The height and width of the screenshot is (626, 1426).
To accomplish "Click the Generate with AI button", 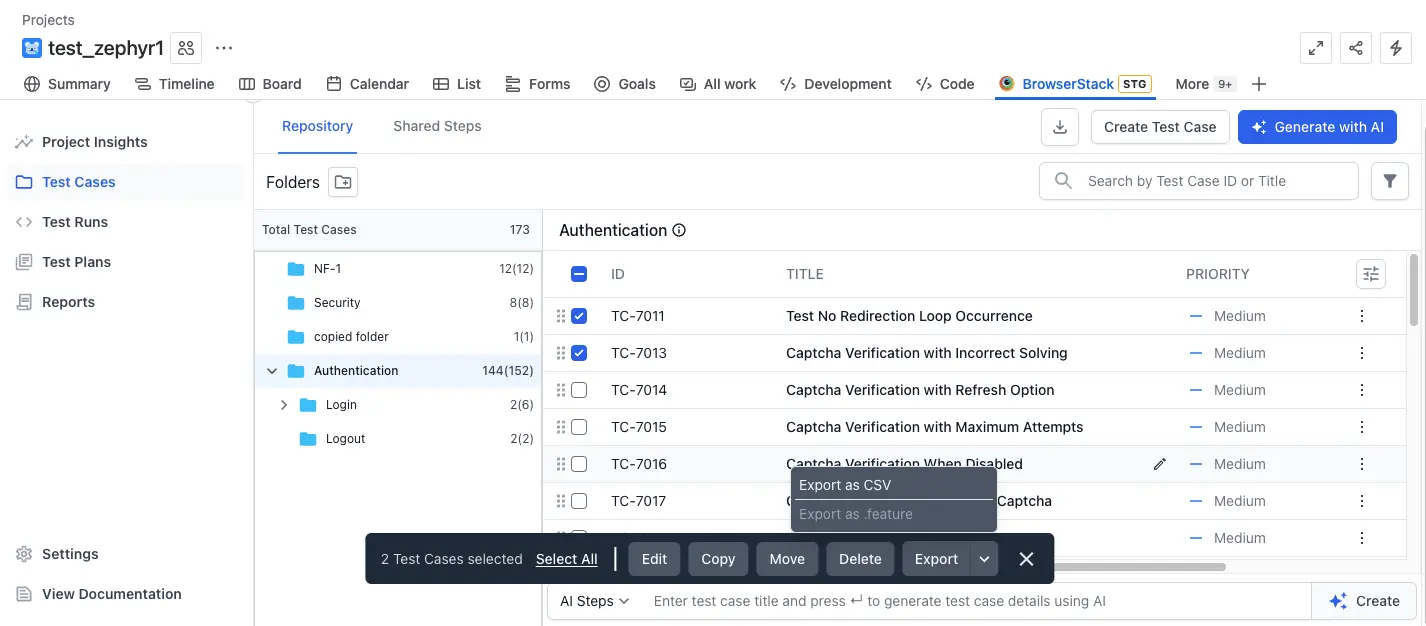I will tap(1317, 127).
